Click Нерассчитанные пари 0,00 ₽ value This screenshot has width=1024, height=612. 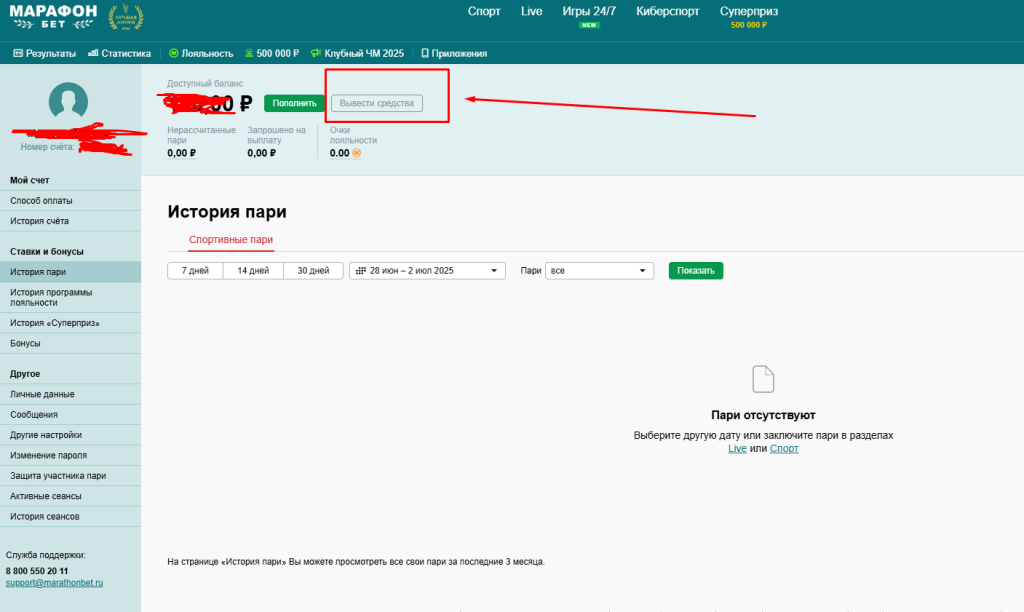pos(181,153)
